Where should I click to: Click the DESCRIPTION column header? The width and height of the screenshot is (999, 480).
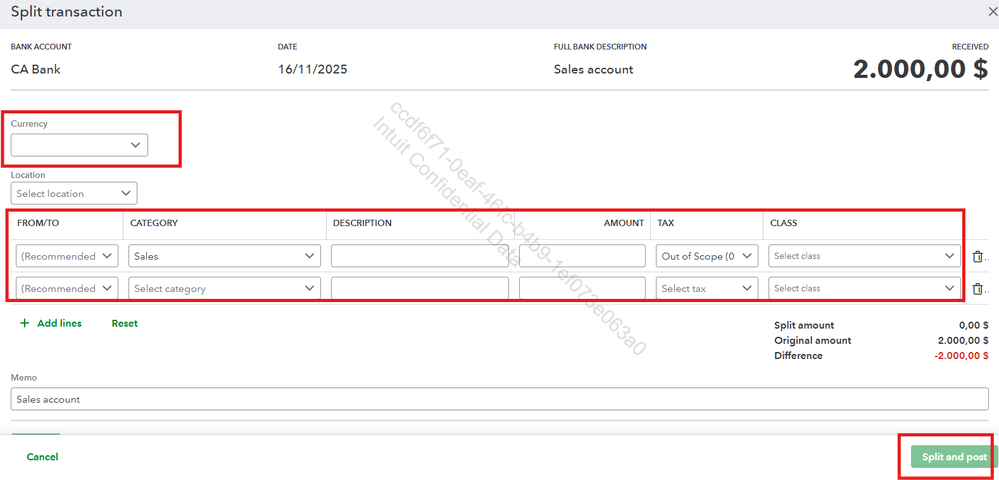click(362, 223)
